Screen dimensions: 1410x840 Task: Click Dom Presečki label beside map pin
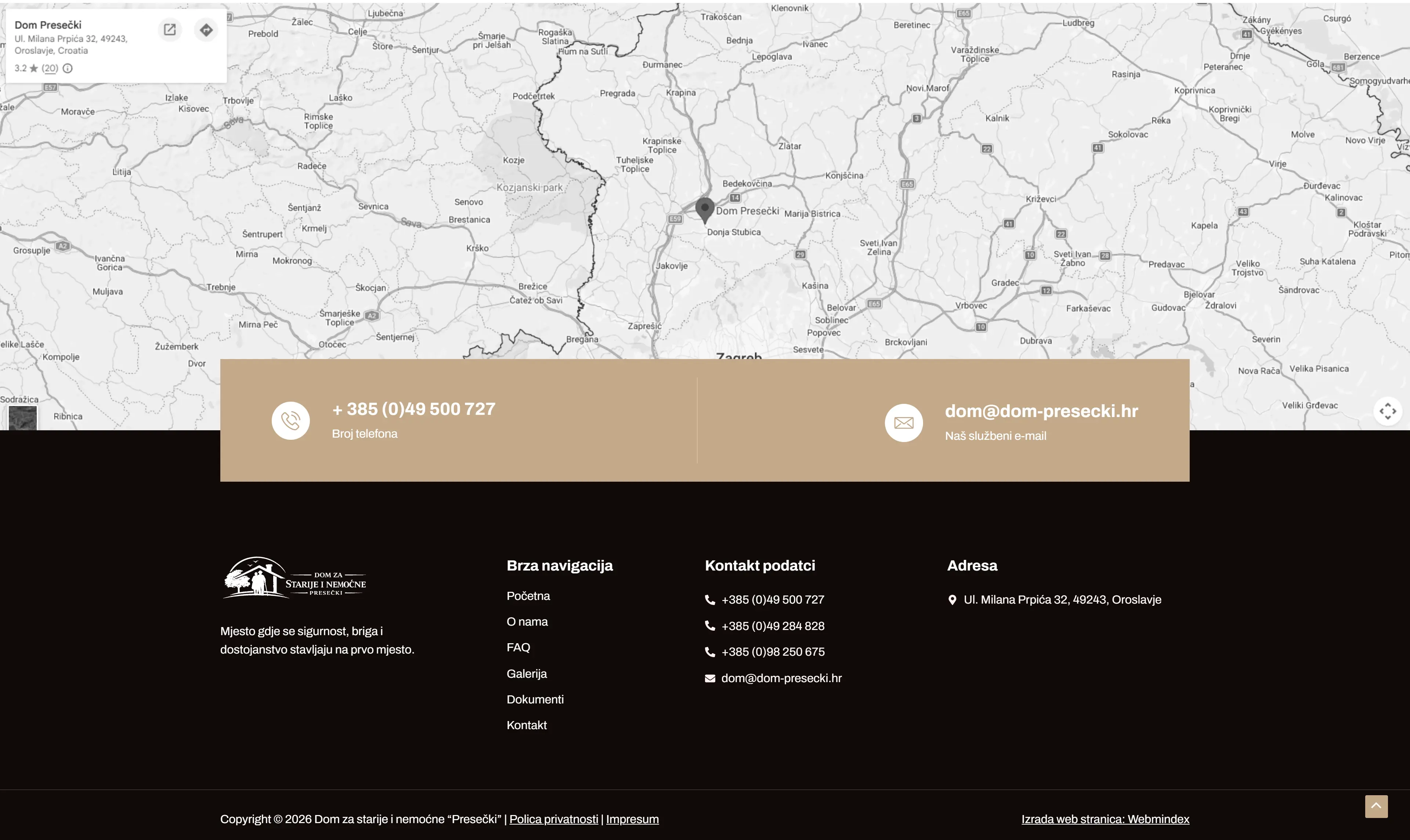(747, 211)
